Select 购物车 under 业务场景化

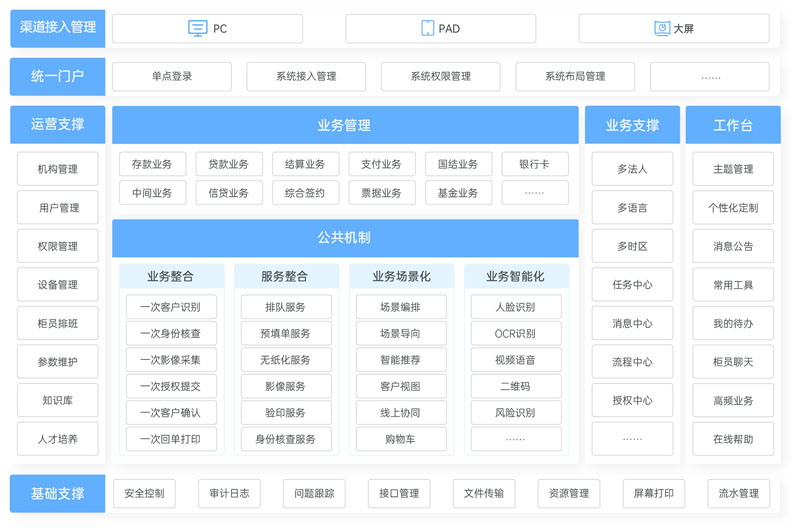point(400,439)
